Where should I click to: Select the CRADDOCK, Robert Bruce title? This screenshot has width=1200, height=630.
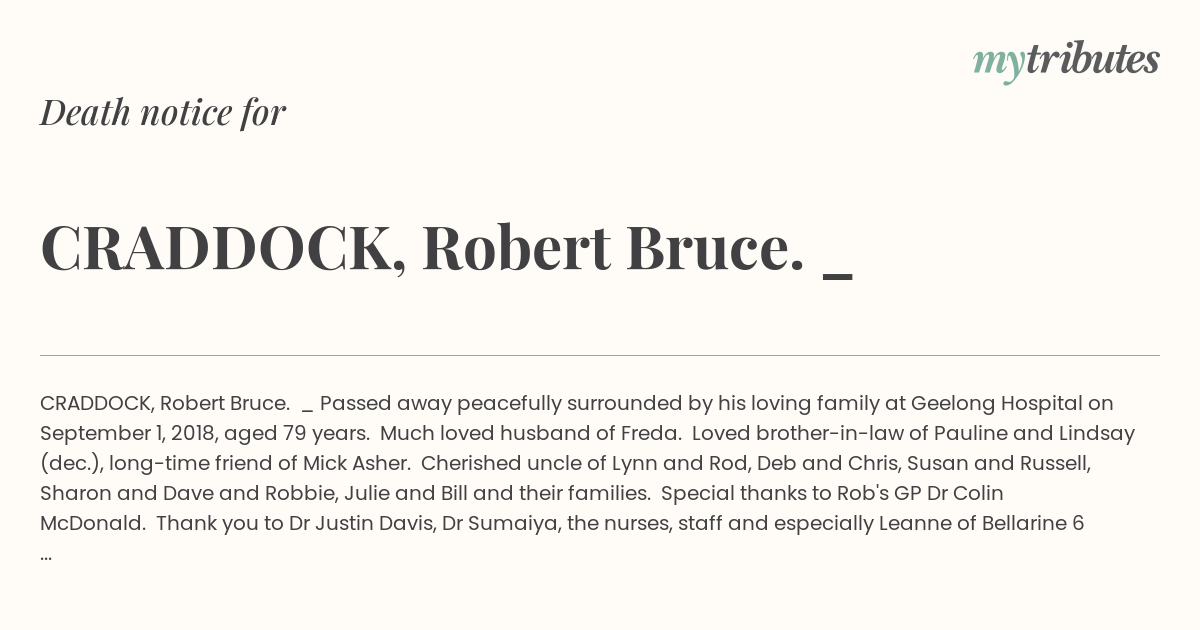tap(446, 248)
